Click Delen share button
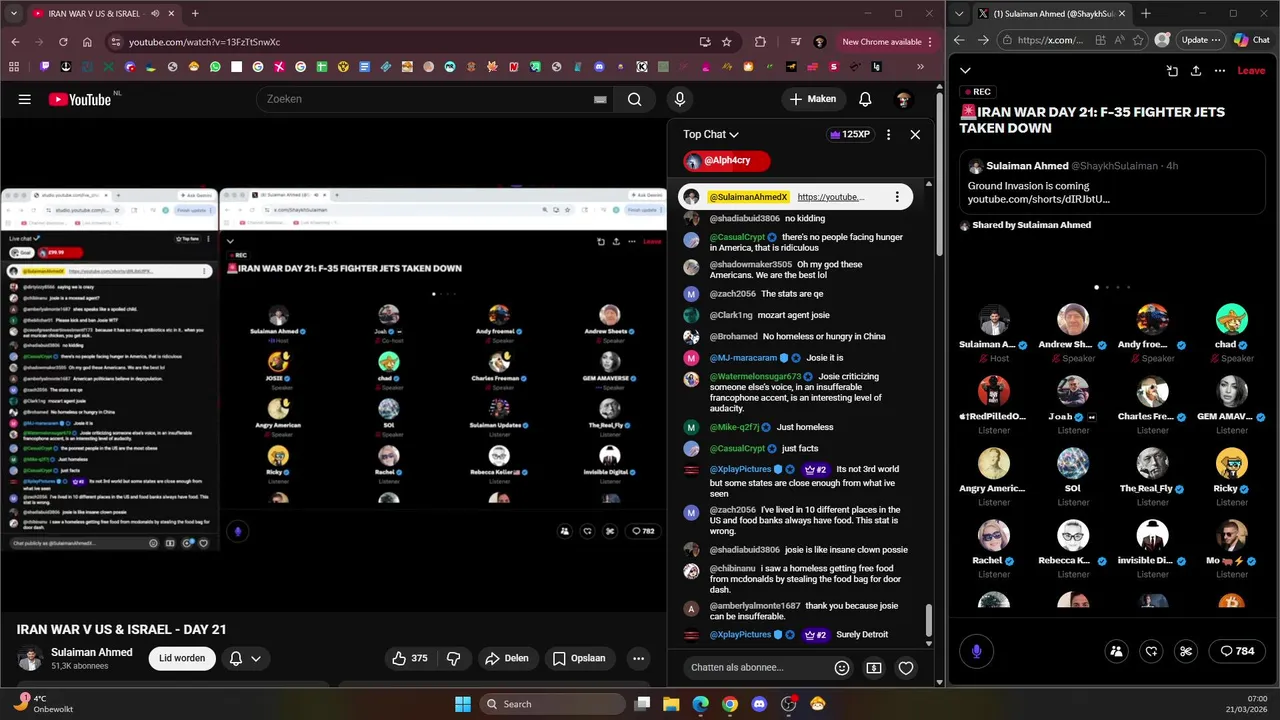 [x=506, y=658]
